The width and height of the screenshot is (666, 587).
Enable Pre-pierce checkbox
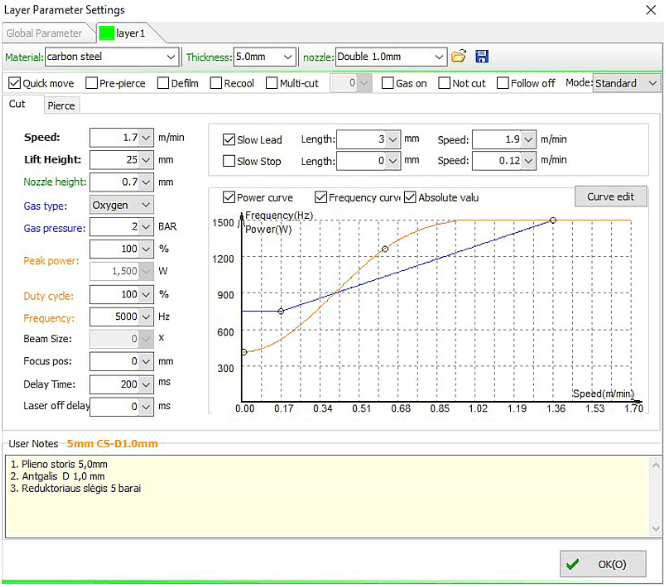click(x=91, y=83)
